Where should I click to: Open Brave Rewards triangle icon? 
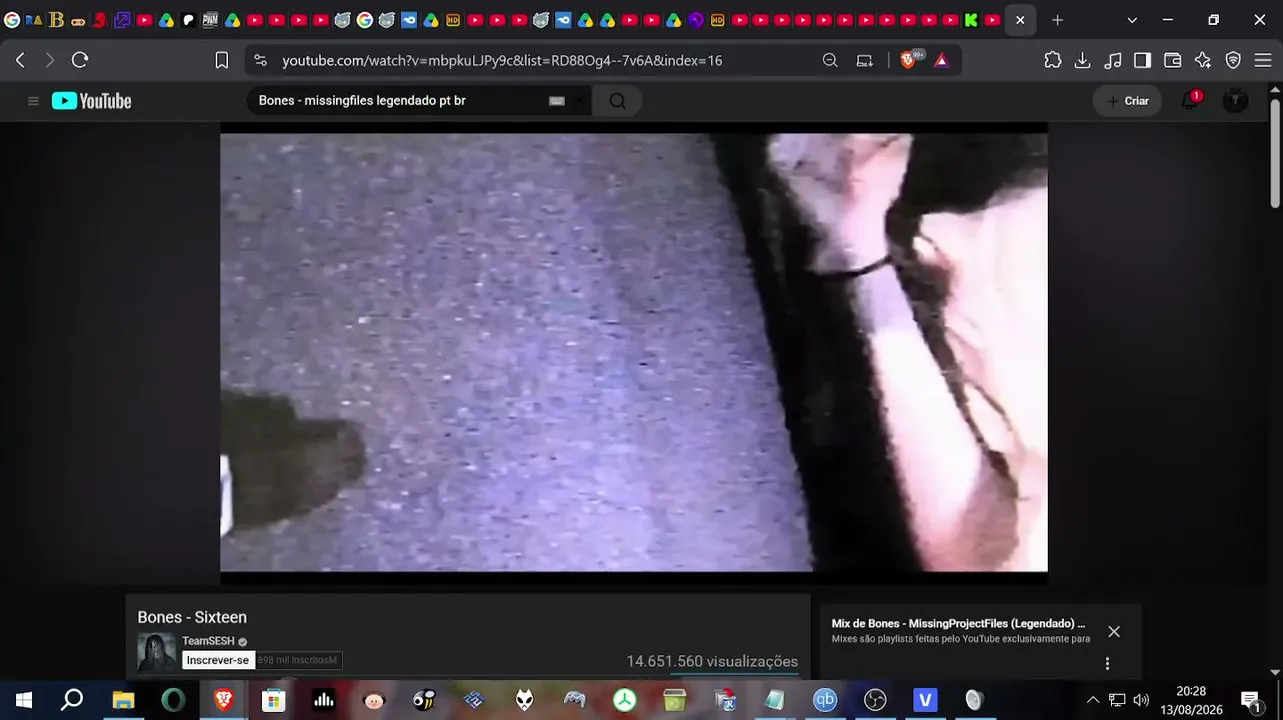click(941, 60)
